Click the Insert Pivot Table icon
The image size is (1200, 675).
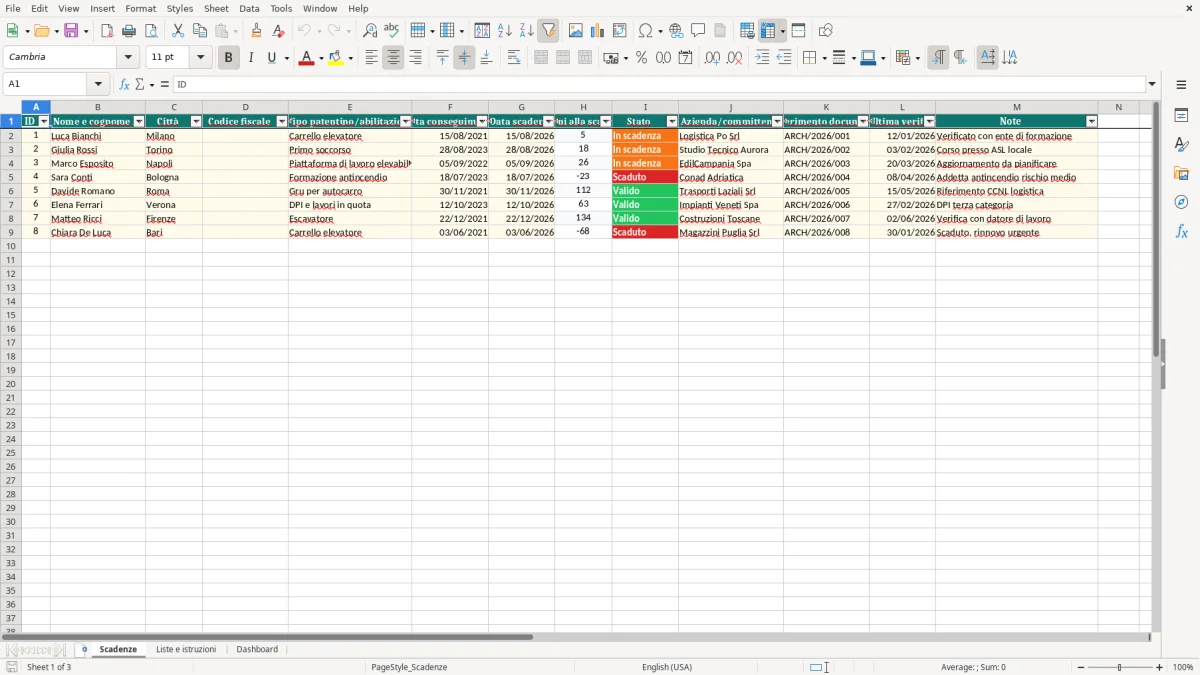coord(620,31)
